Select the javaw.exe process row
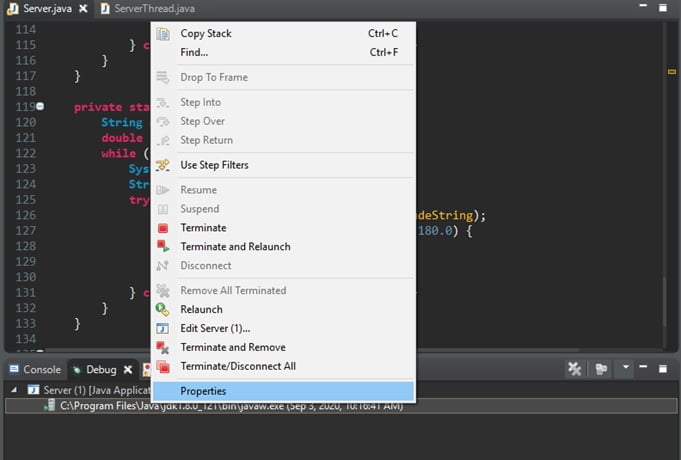The height and width of the screenshot is (460, 681). [x=341, y=406]
